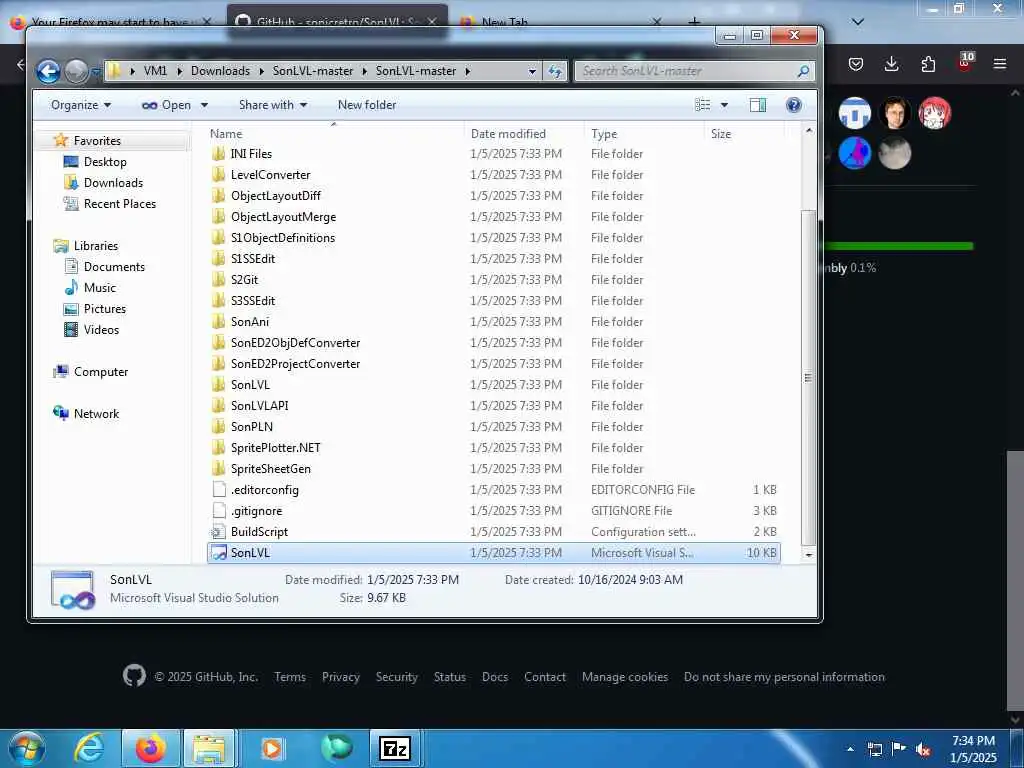Viewport: 1024px width, 768px height.
Task: Open the Firefox hamburger menu
Action: [x=999, y=64]
